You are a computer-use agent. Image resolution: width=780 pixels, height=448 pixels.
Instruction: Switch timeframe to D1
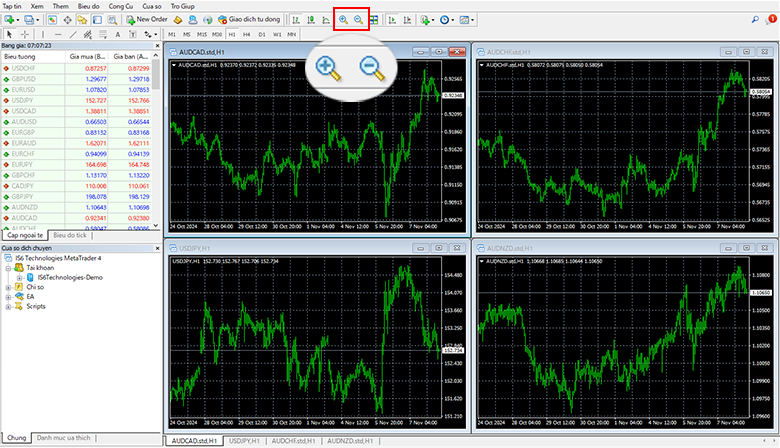point(262,34)
